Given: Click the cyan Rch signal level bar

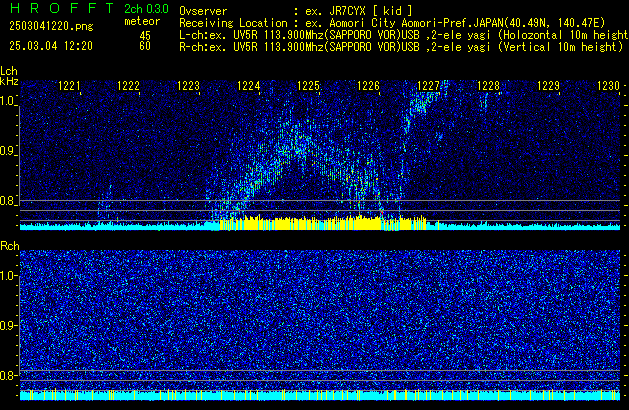Looking at the screenshot, I should [320, 395].
